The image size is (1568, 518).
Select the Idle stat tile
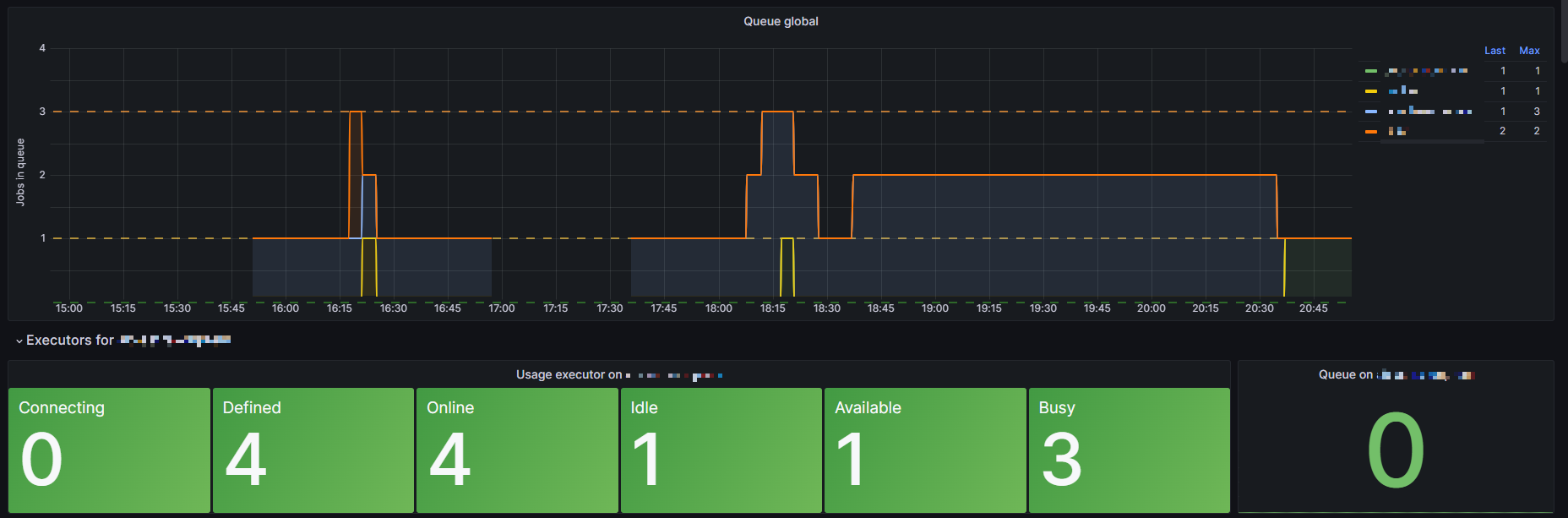point(721,450)
